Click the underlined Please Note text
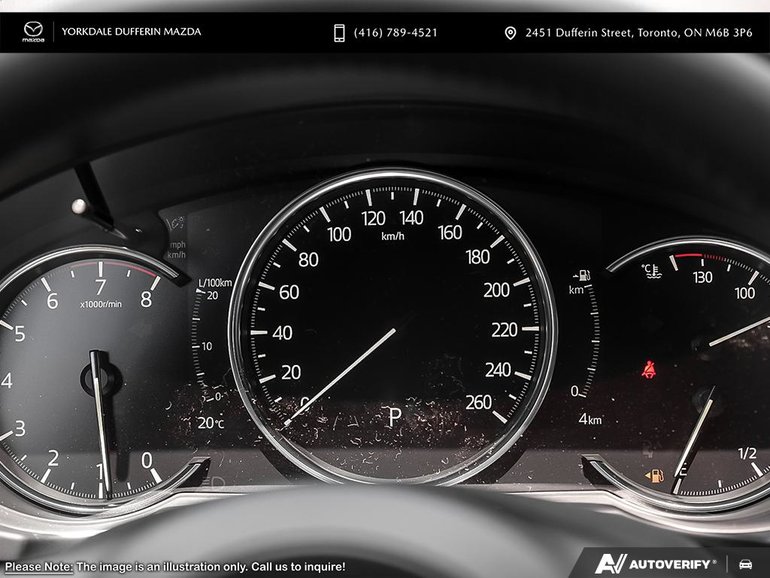The image size is (770, 578). (x=38, y=566)
